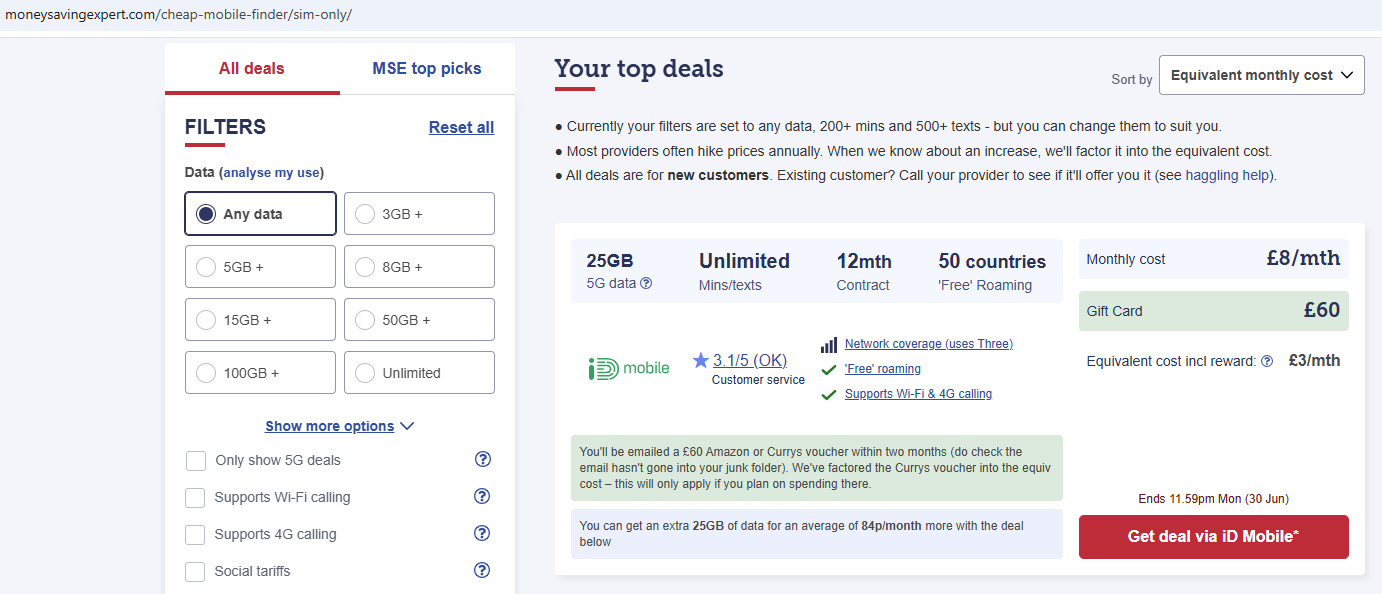Select the All deals tab

click(x=252, y=69)
